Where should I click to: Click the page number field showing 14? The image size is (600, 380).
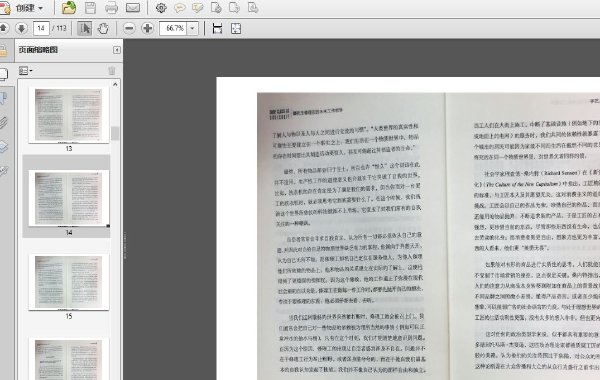[41, 28]
